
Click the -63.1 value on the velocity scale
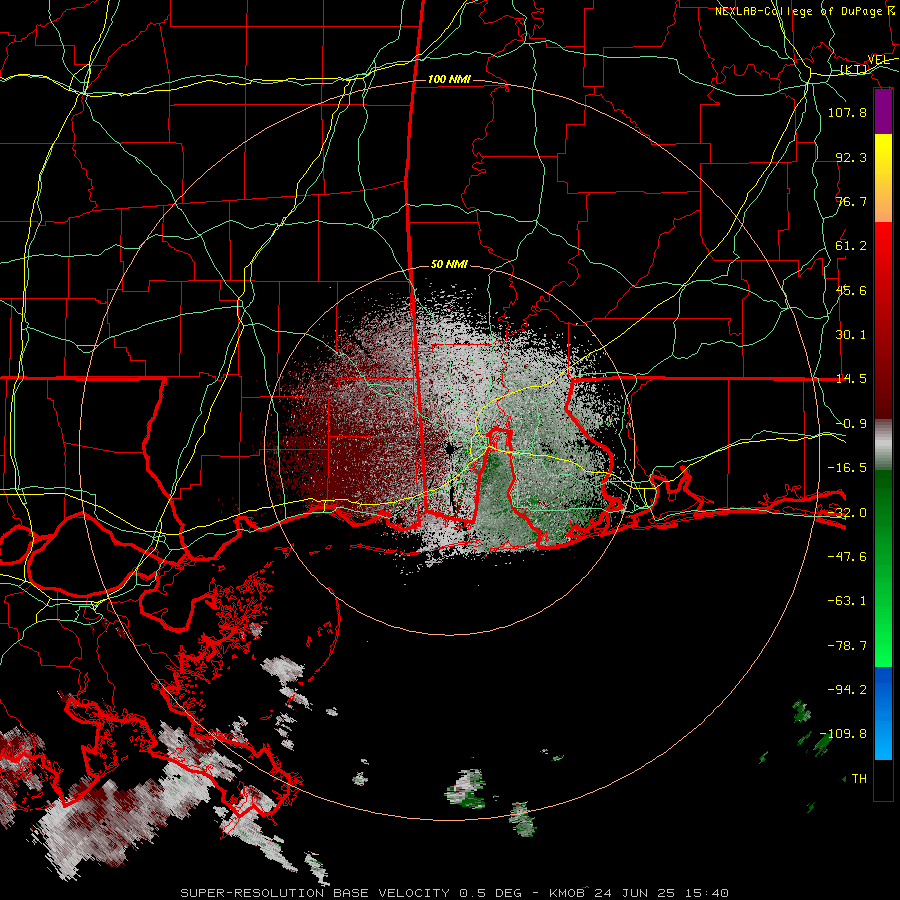(847, 601)
